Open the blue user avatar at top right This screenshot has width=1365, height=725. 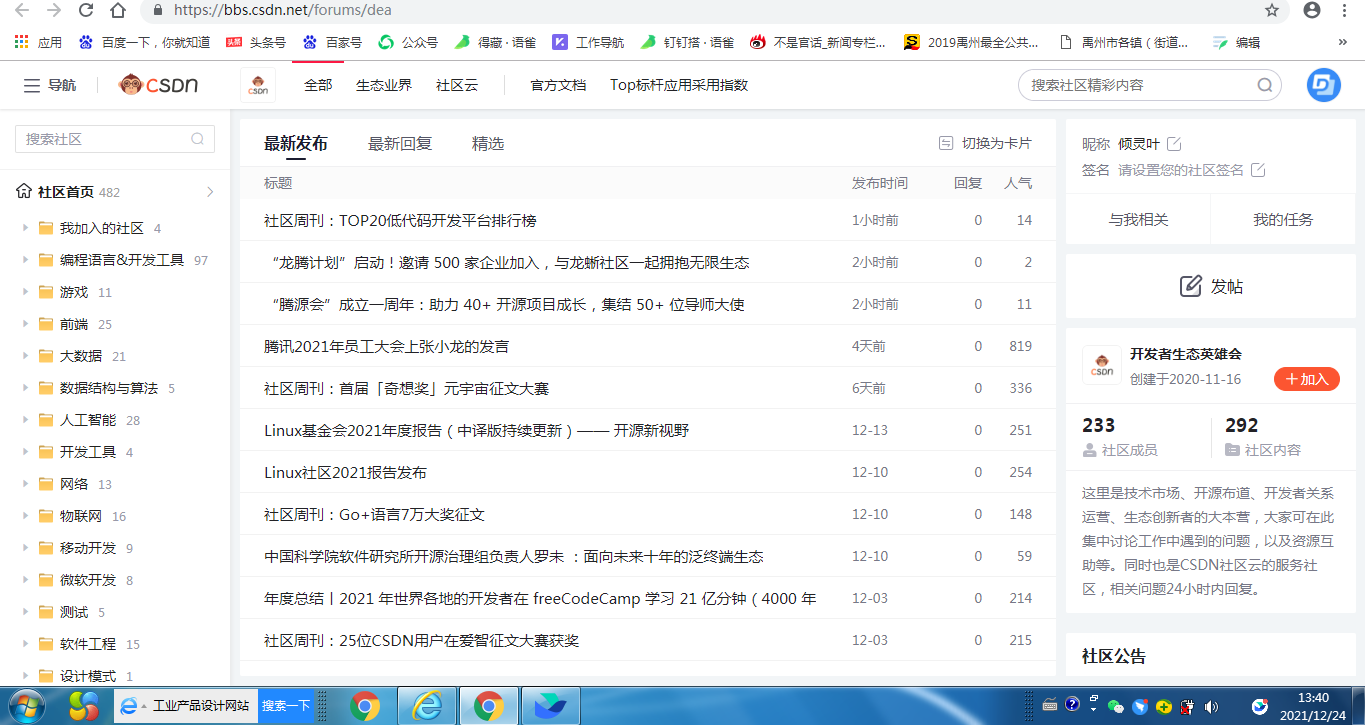pos(1324,85)
